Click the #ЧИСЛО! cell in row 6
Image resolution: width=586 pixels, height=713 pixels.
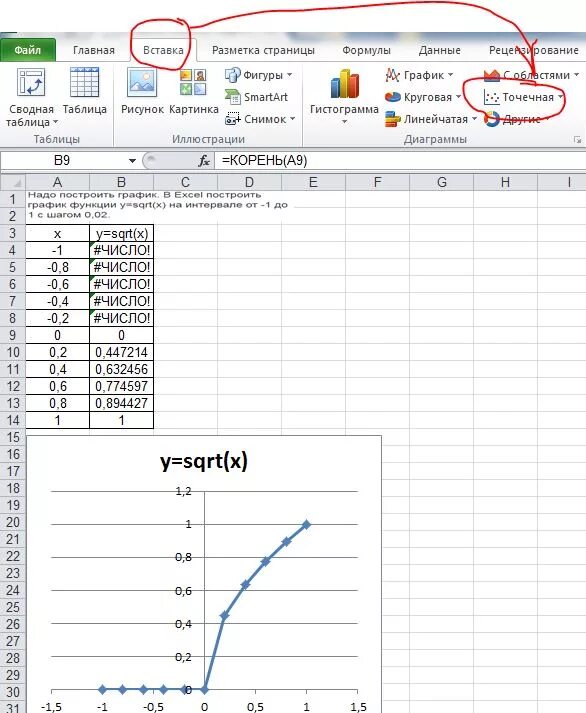[121, 284]
